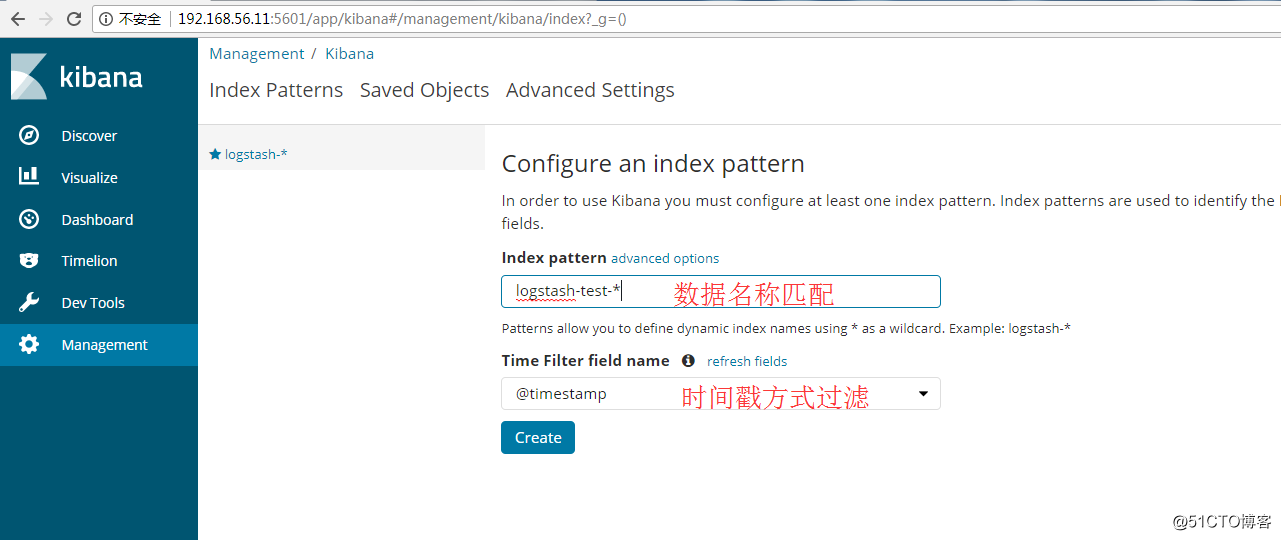
Task: Click the star icon beside logstash-*
Action: [215, 154]
